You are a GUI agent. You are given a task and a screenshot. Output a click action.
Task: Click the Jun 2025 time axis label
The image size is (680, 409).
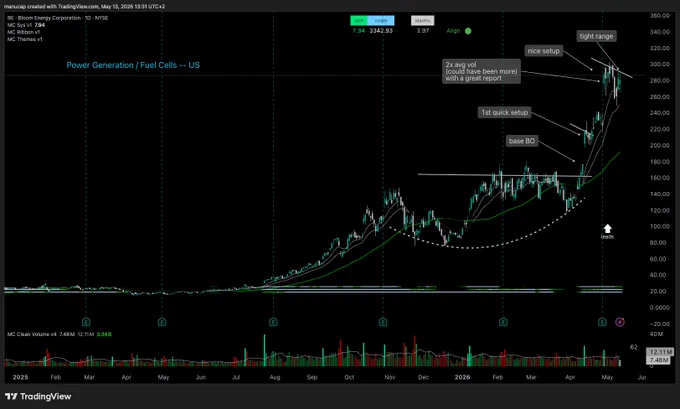(201, 377)
